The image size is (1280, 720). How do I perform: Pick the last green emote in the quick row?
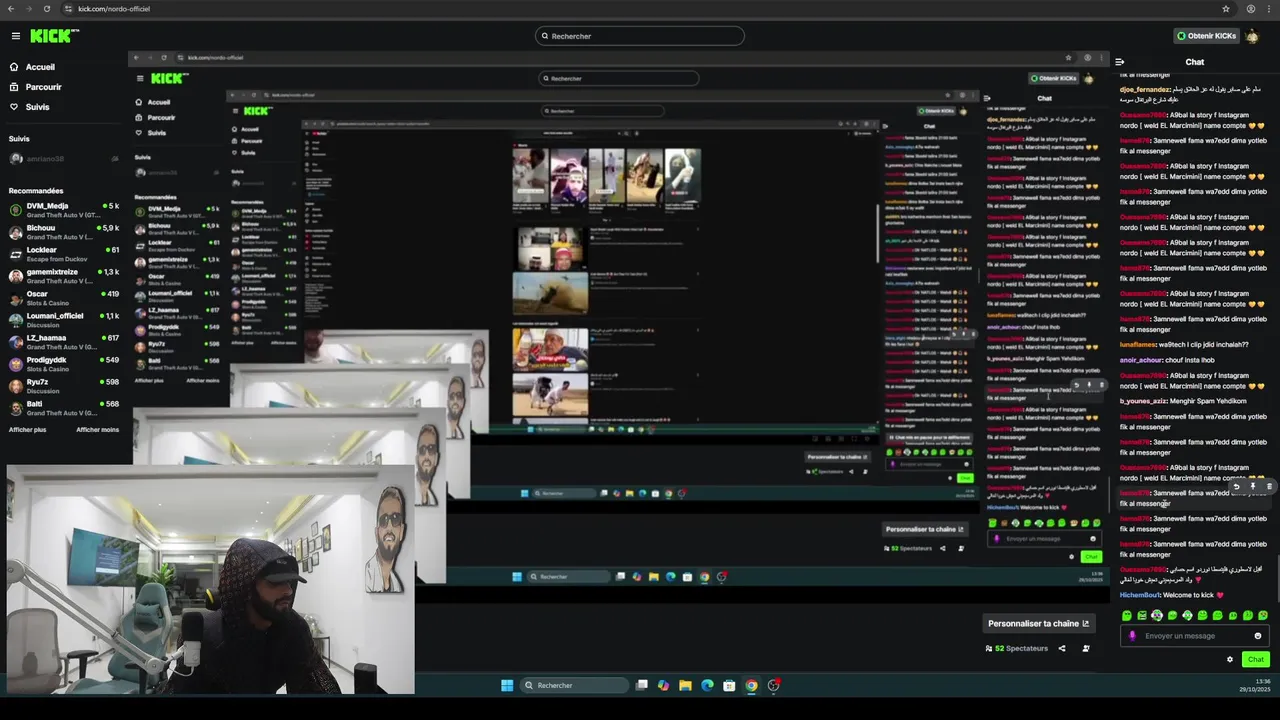tap(1263, 616)
